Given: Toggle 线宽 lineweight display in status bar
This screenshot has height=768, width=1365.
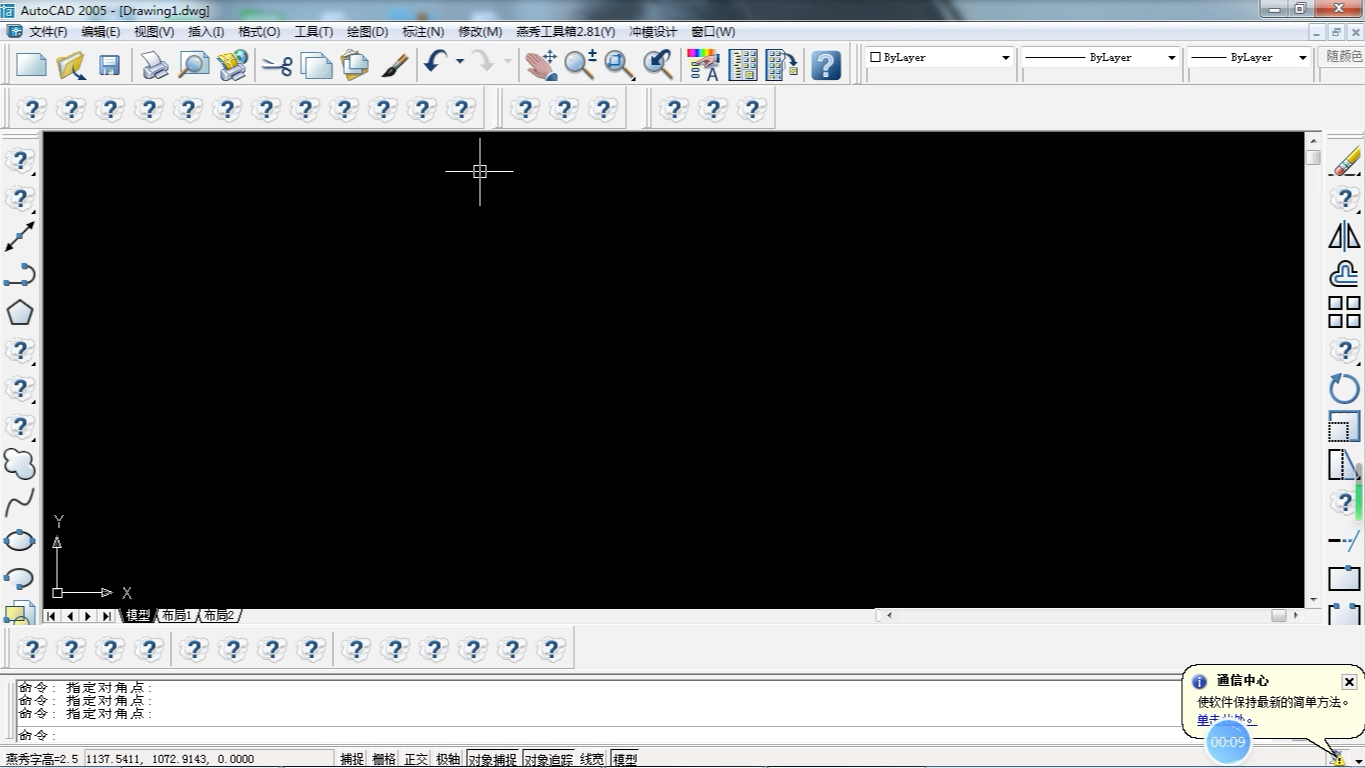Looking at the screenshot, I should [592, 759].
